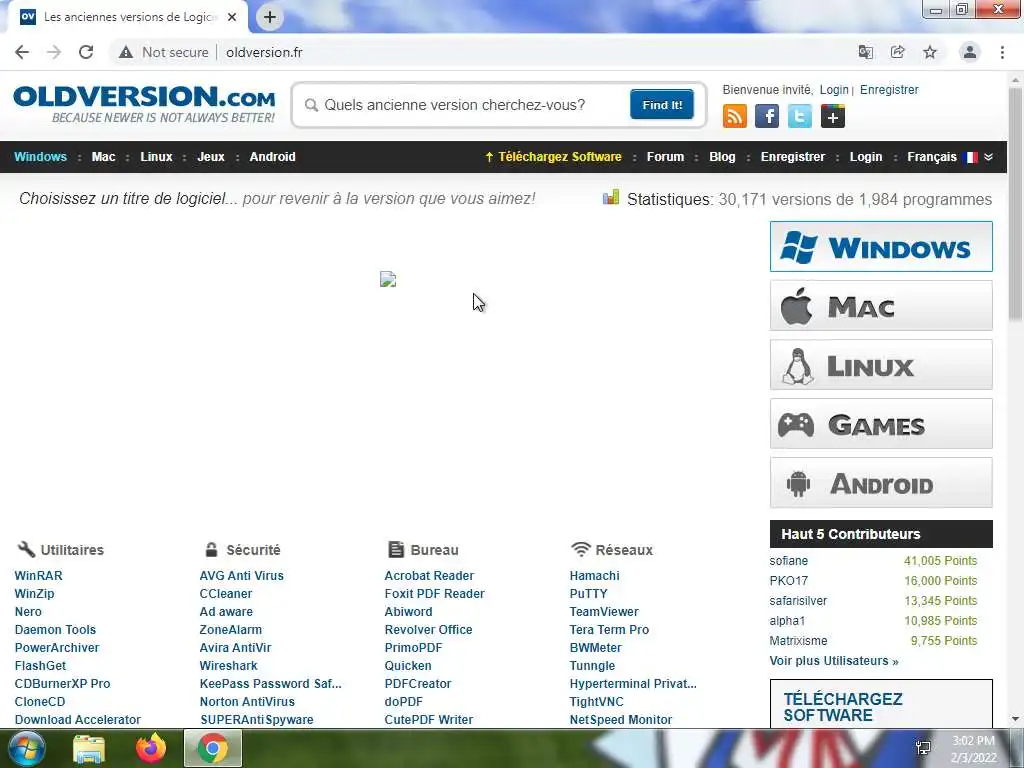Click Téléchargez Software in nav bar
This screenshot has height=768, width=1024.
553,157
